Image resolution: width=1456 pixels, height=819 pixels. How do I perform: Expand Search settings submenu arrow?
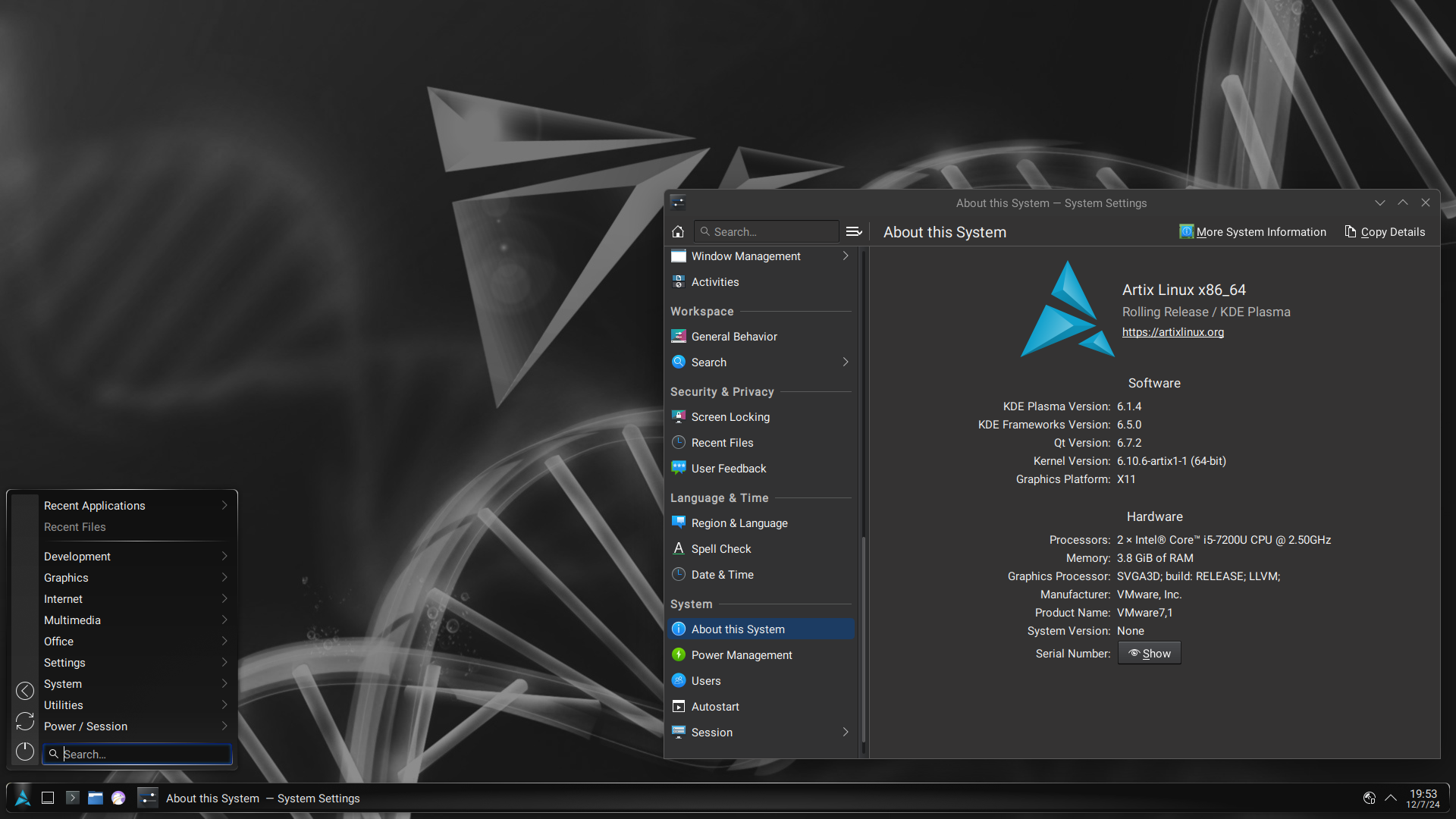tap(846, 362)
